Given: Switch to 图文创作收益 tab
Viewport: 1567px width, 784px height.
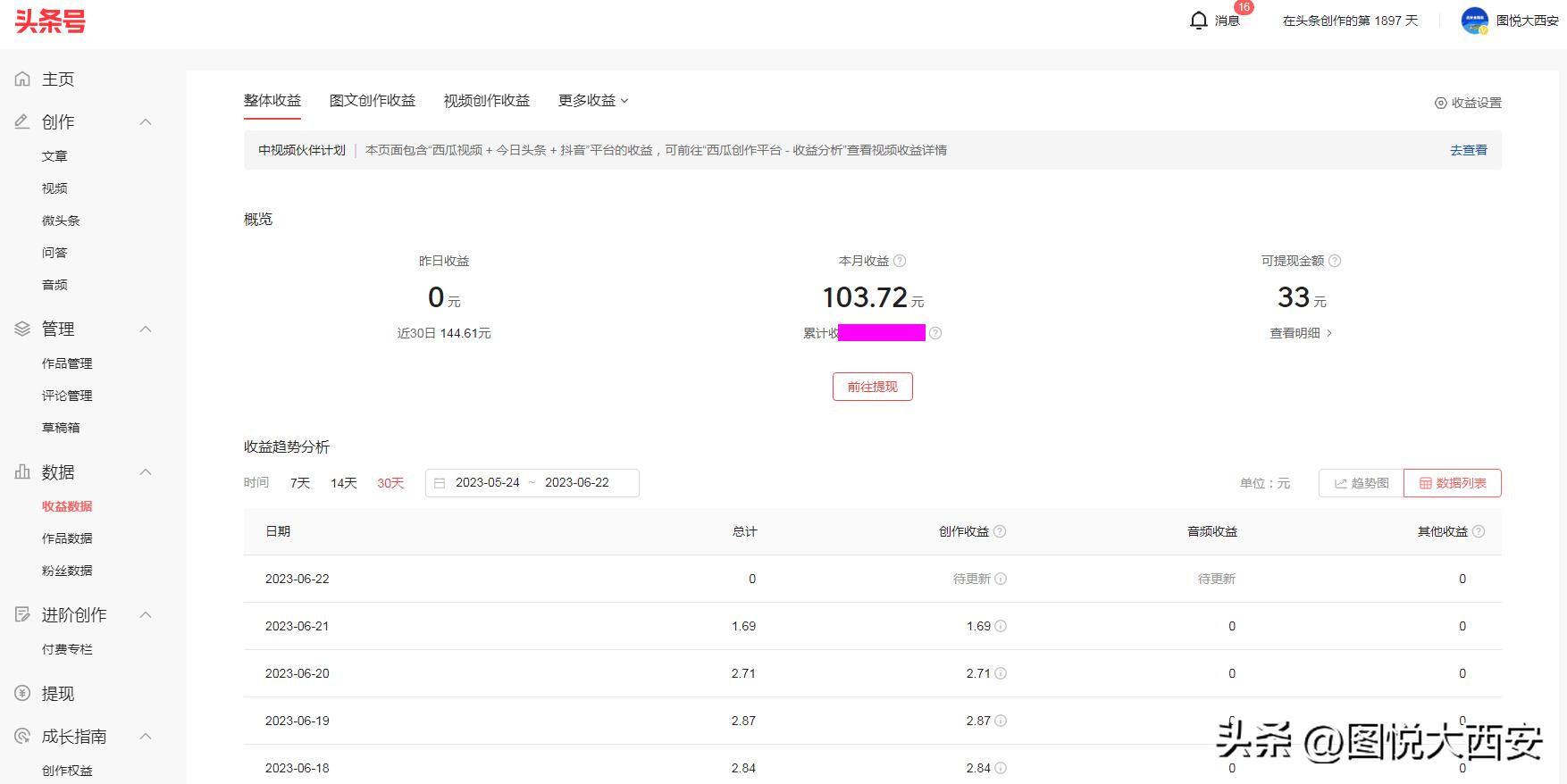Looking at the screenshot, I should click(373, 101).
